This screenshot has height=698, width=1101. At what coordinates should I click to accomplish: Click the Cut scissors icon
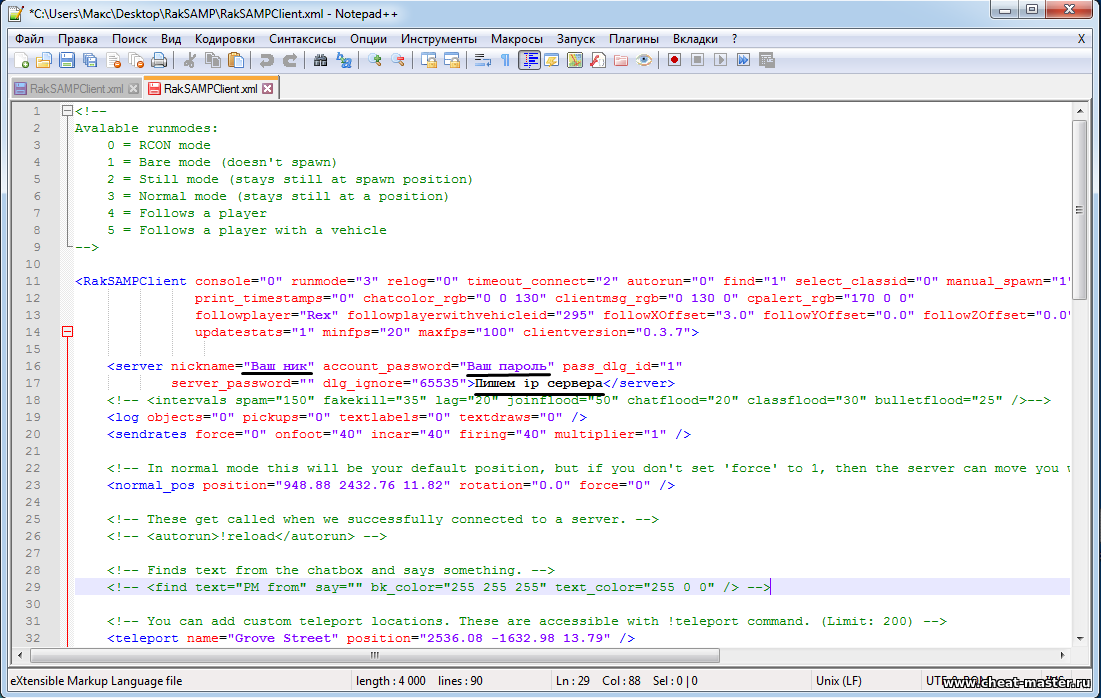(189, 61)
